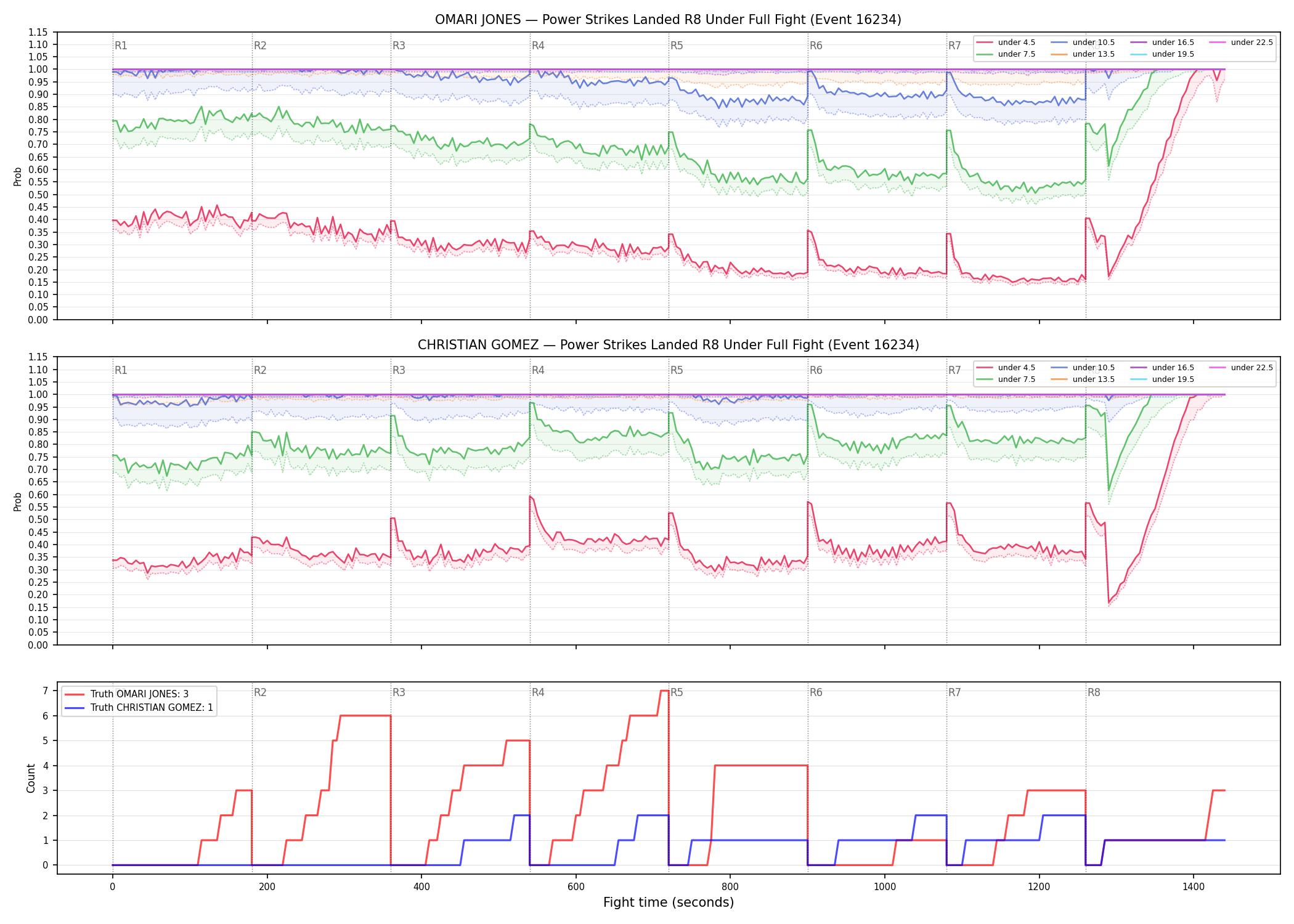The height and width of the screenshot is (924, 1294).
Task: Click the 'Prob' y-axis label of Christian Gomez chart
Action: pos(18,501)
